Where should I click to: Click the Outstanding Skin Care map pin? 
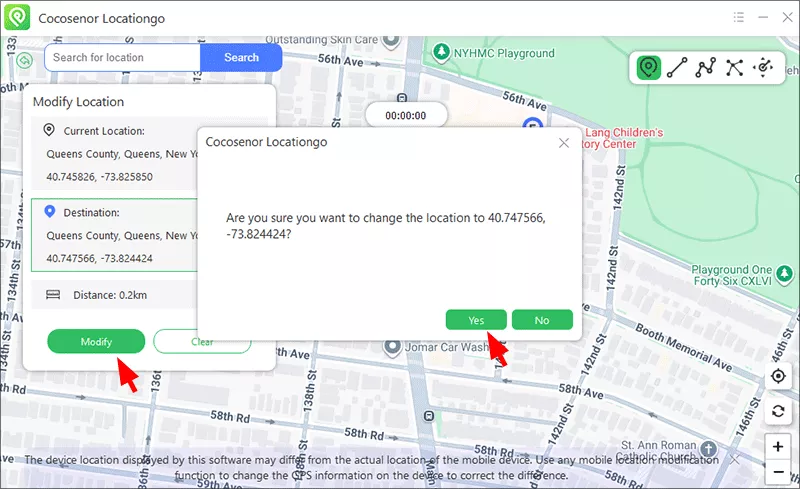click(x=391, y=41)
